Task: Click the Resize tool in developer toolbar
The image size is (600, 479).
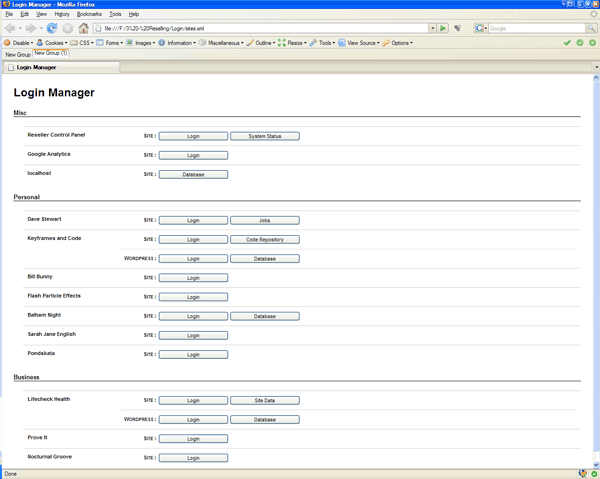Action: click(292, 43)
